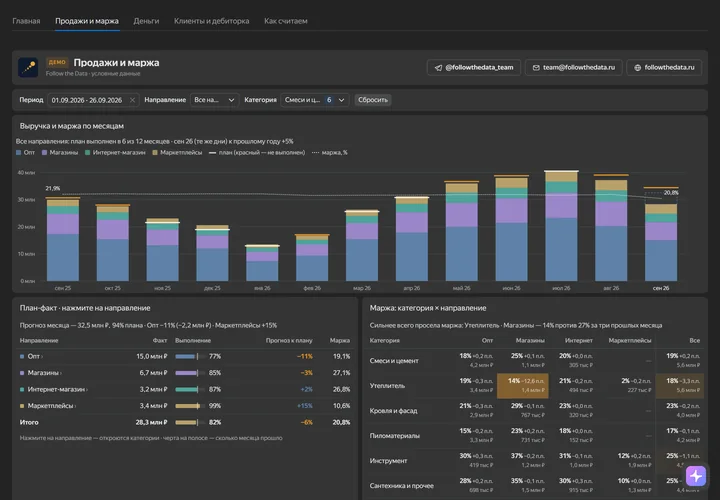Click the Follow the Data logo icon
The width and height of the screenshot is (720, 500).
(28, 67)
